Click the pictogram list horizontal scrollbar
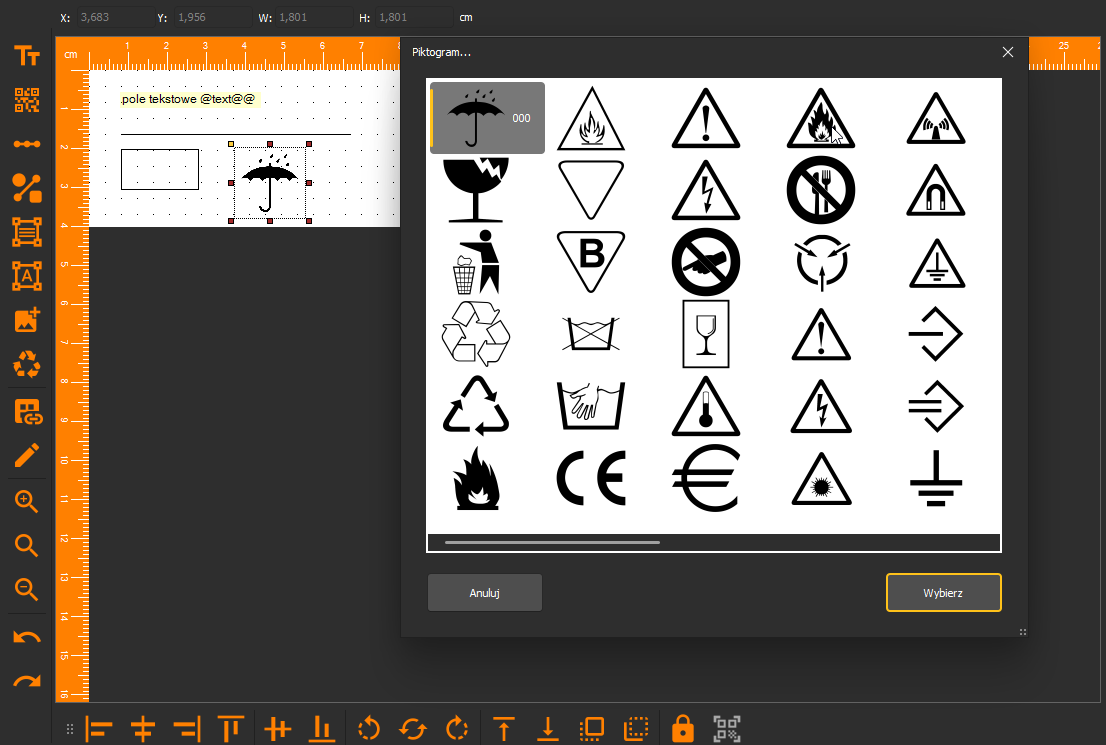 pos(552,543)
